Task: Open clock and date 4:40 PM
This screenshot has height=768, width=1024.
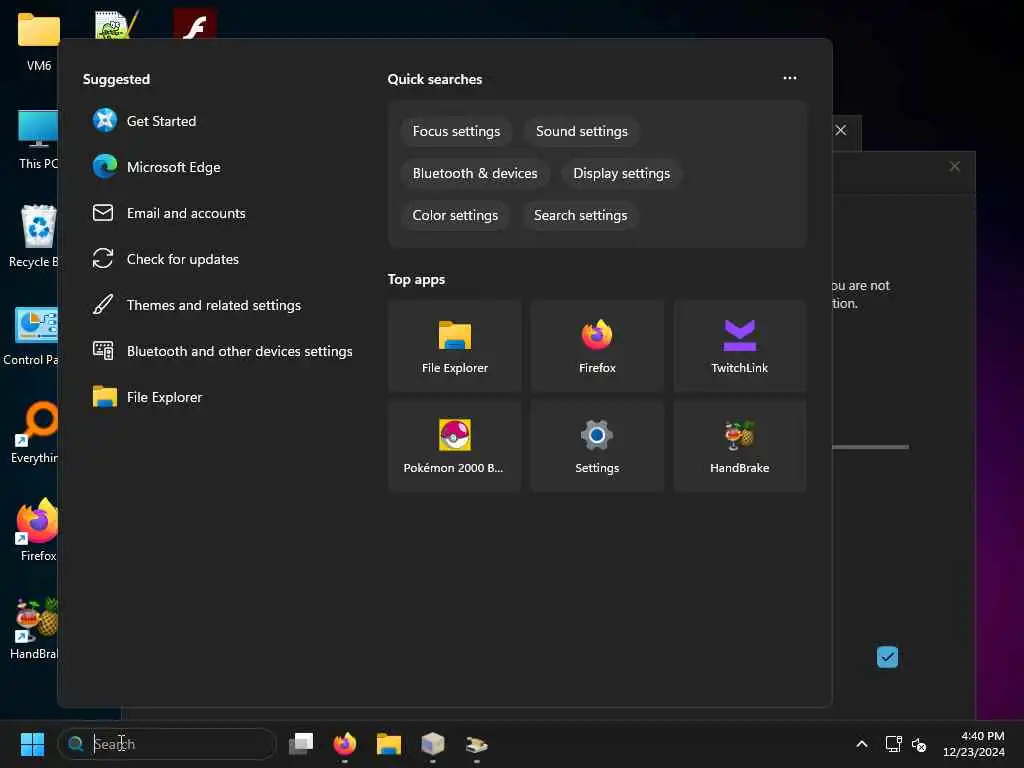Action: (974, 744)
